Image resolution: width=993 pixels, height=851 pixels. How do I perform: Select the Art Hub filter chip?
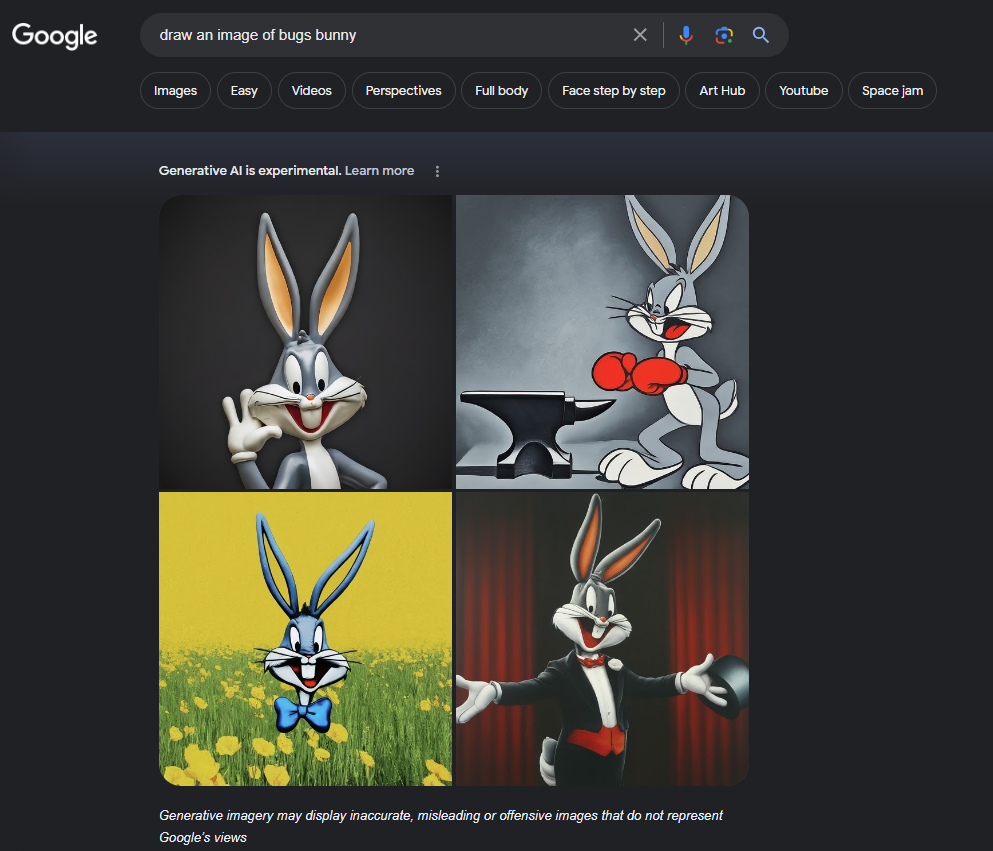pyautogui.click(x=722, y=91)
